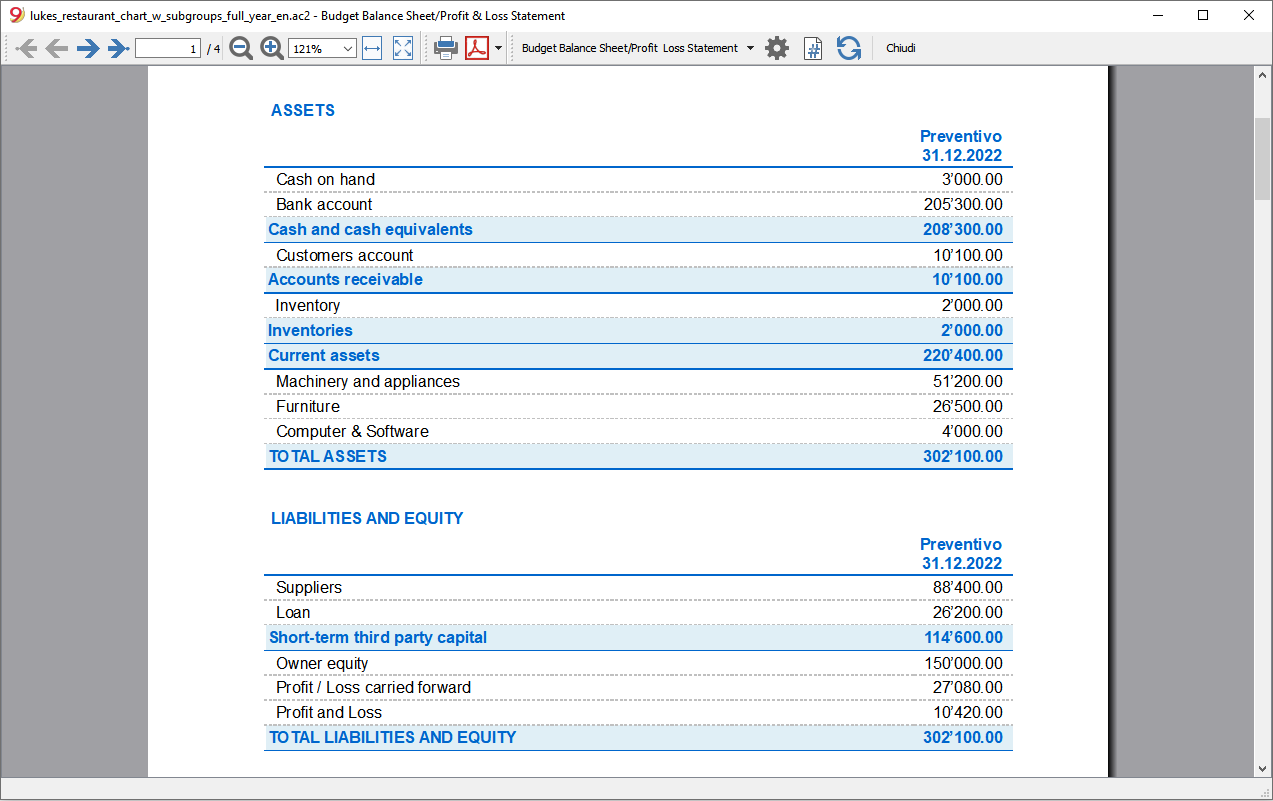Click the Current assets total 220'400.00
The width and height of the screenshot is (1273, 801).
click(x=963, y=356)
